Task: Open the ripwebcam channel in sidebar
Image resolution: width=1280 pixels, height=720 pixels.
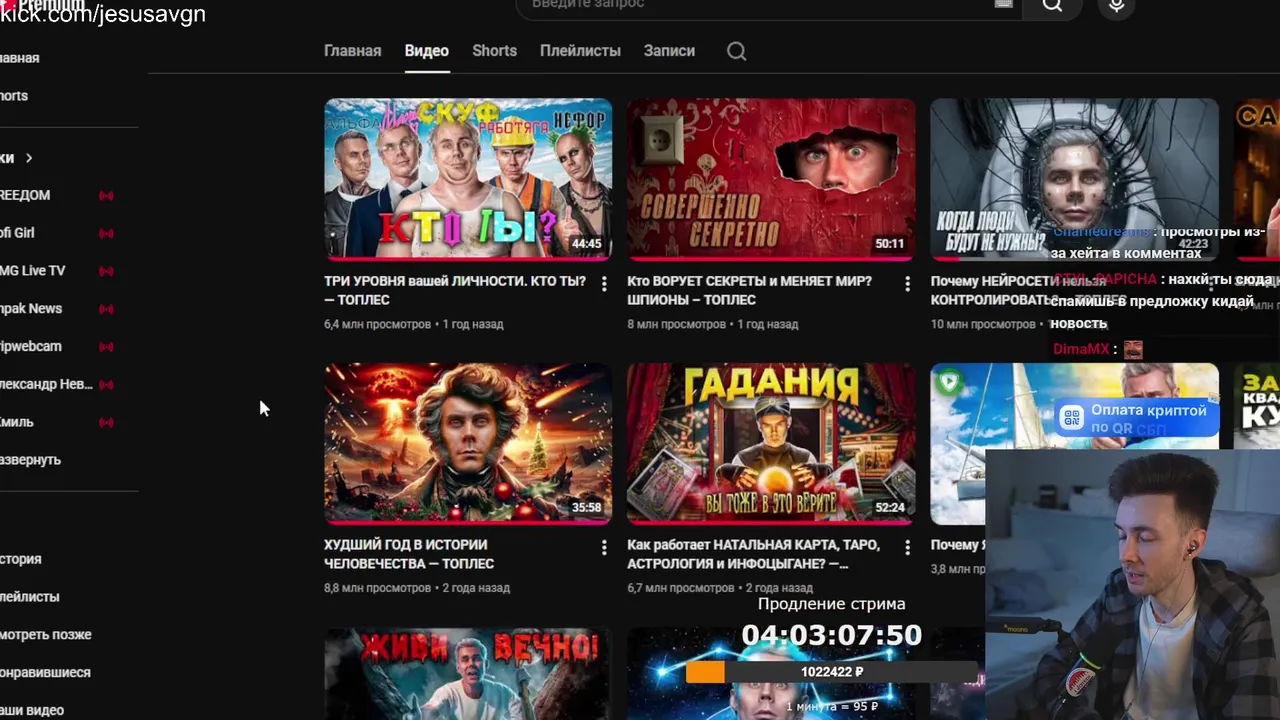Action: click(31, 347)
